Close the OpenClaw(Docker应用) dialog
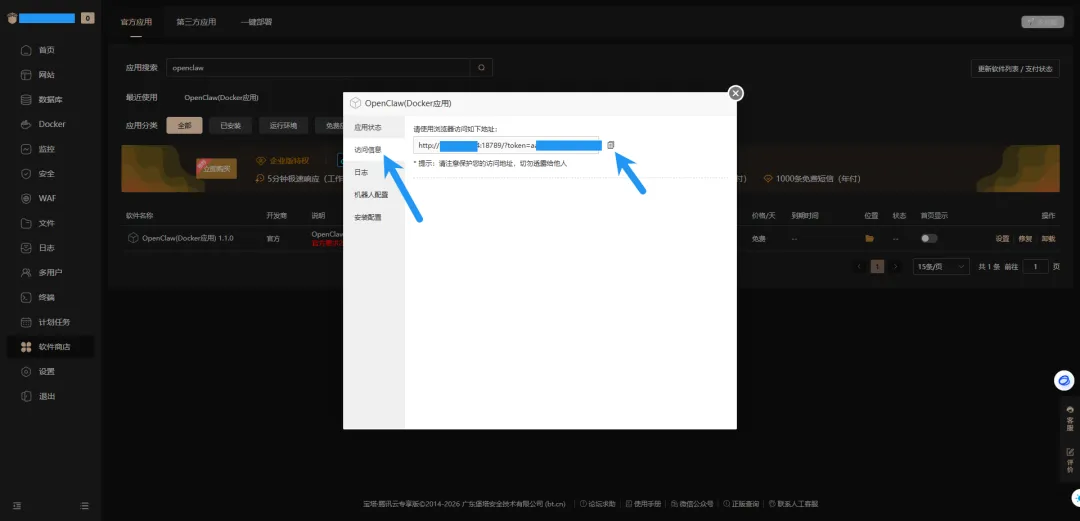Image resolution: width=1080 pixels, height=521 pixels. point(736,93)
